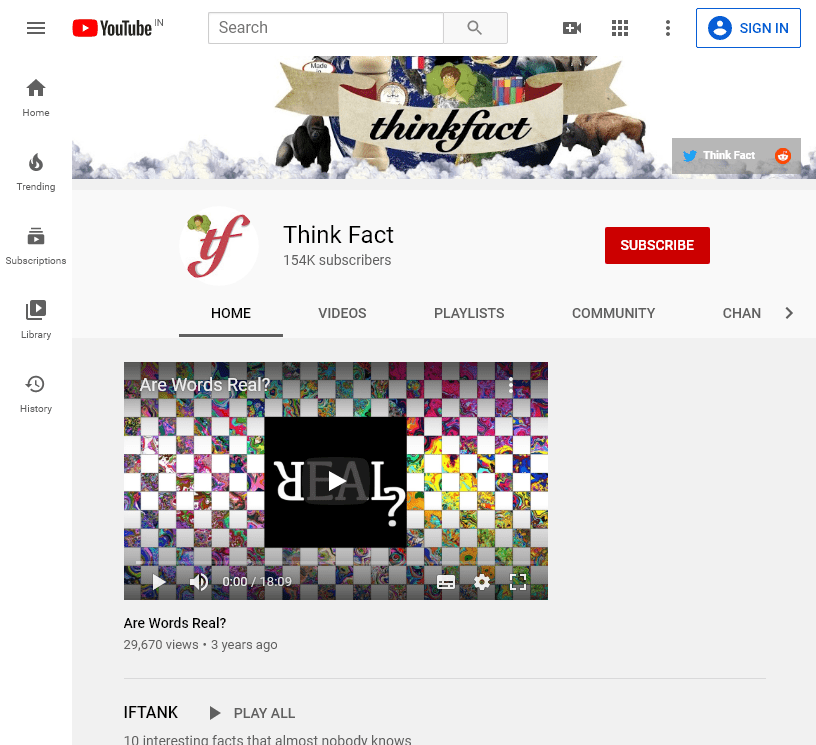The width and height of the screenshot is (816, 745).
Task: Switch to the COMMUNITY tab
Action: (613, 313)
